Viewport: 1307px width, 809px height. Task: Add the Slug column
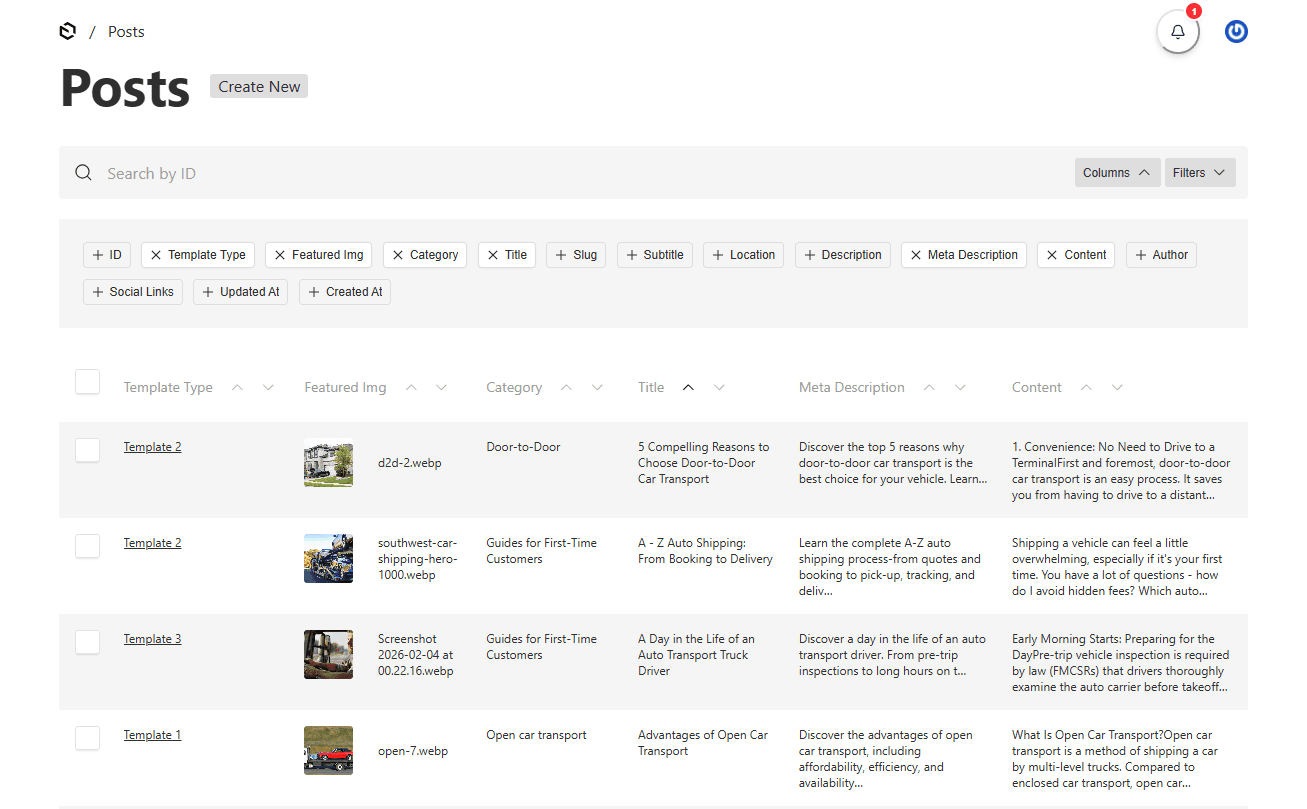point(576,255)
